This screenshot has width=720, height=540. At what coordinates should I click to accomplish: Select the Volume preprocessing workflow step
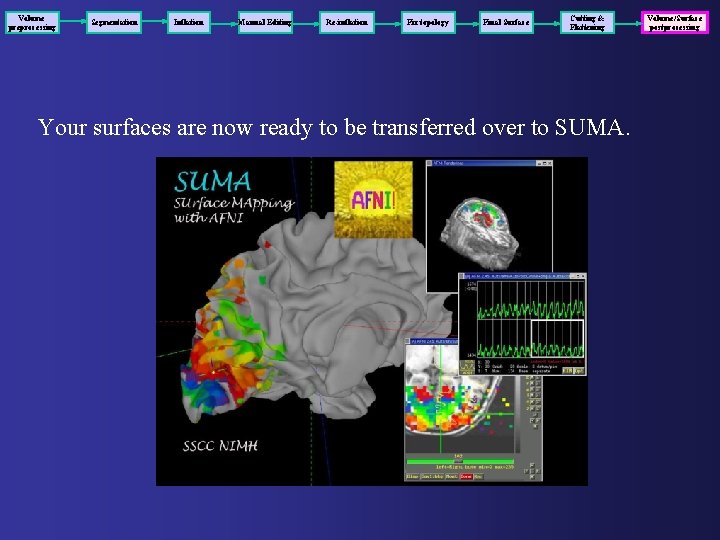point(32,22)
